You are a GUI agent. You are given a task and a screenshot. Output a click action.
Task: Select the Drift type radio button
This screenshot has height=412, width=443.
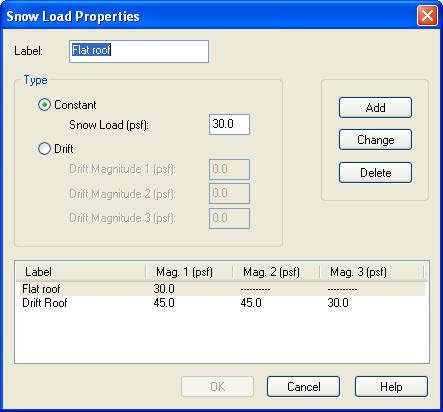click(44, 148)
